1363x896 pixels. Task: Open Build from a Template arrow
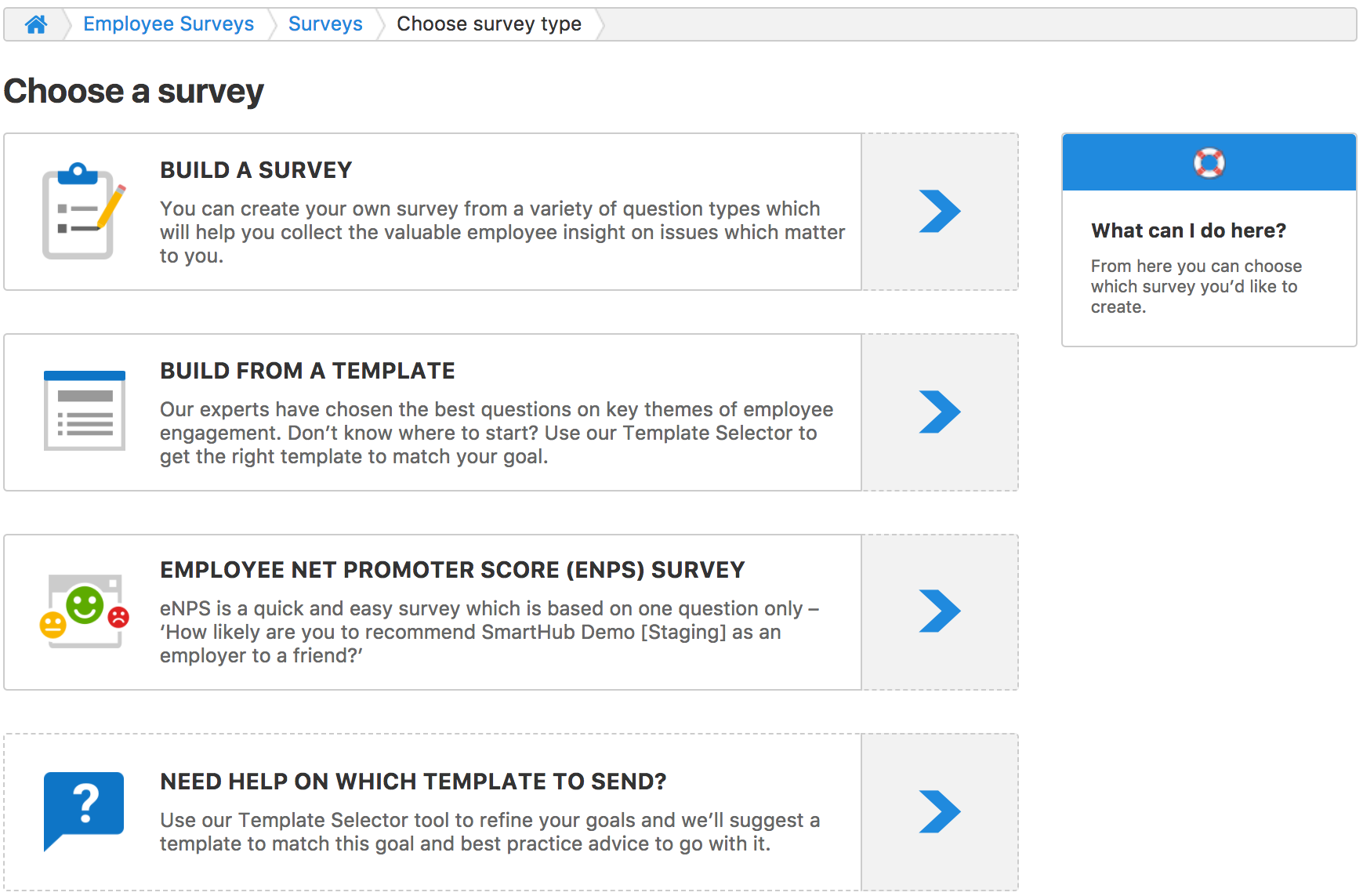[x=940, y=412]
